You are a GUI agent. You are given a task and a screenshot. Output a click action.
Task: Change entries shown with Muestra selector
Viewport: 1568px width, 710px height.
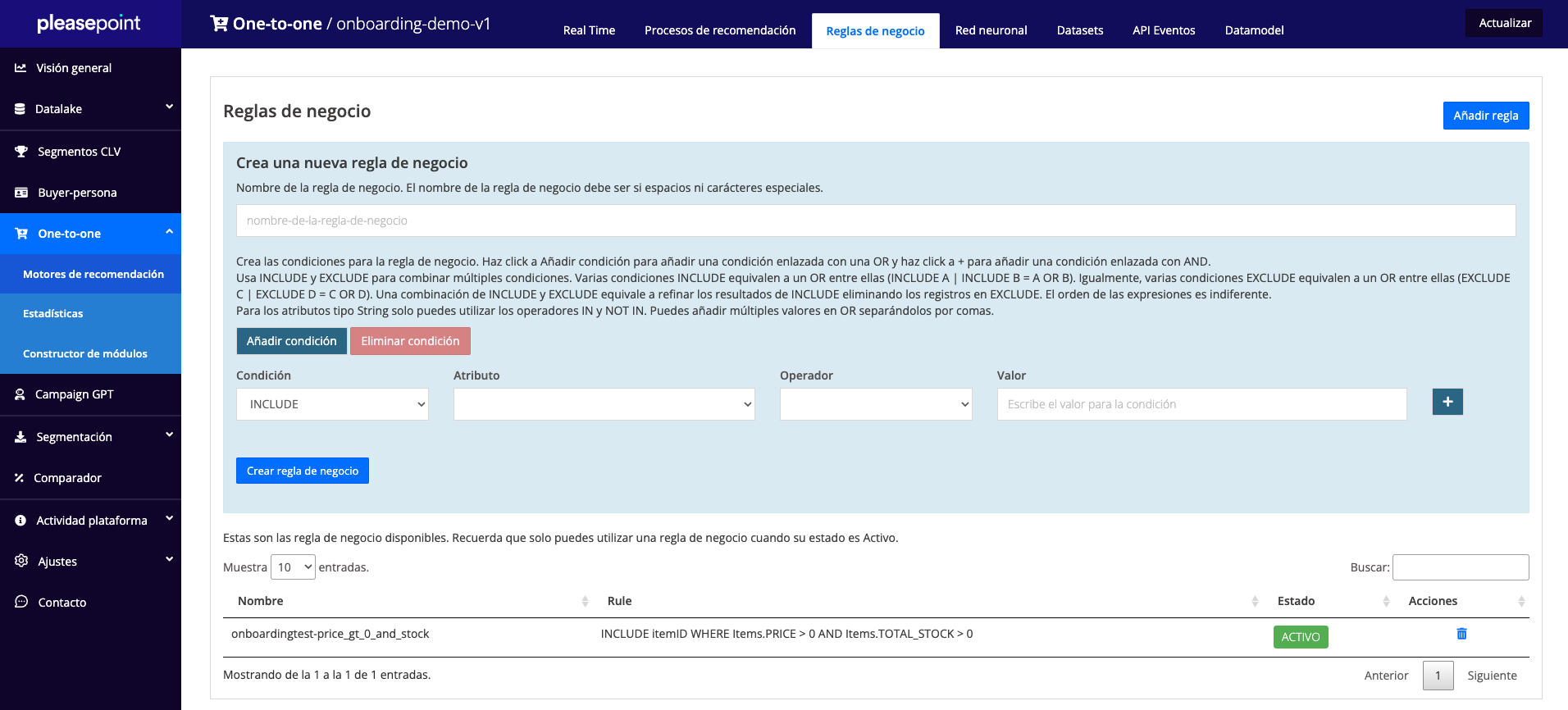click(293, 567)
